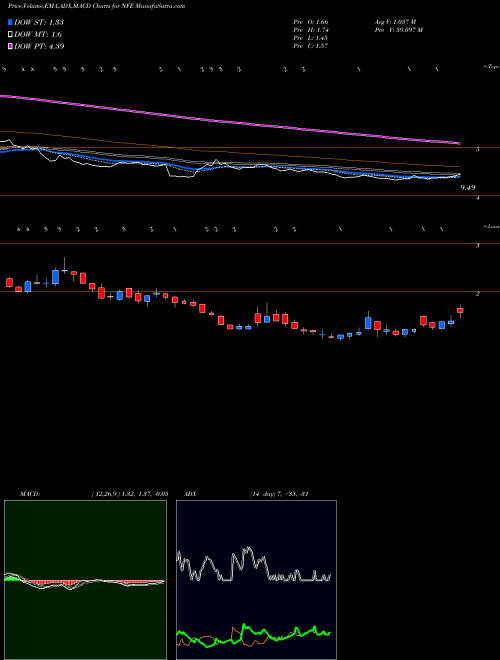Click the 'Pre O: 1.66' value
The width and height of the screenshot is (500, 660).
[311, 22]
